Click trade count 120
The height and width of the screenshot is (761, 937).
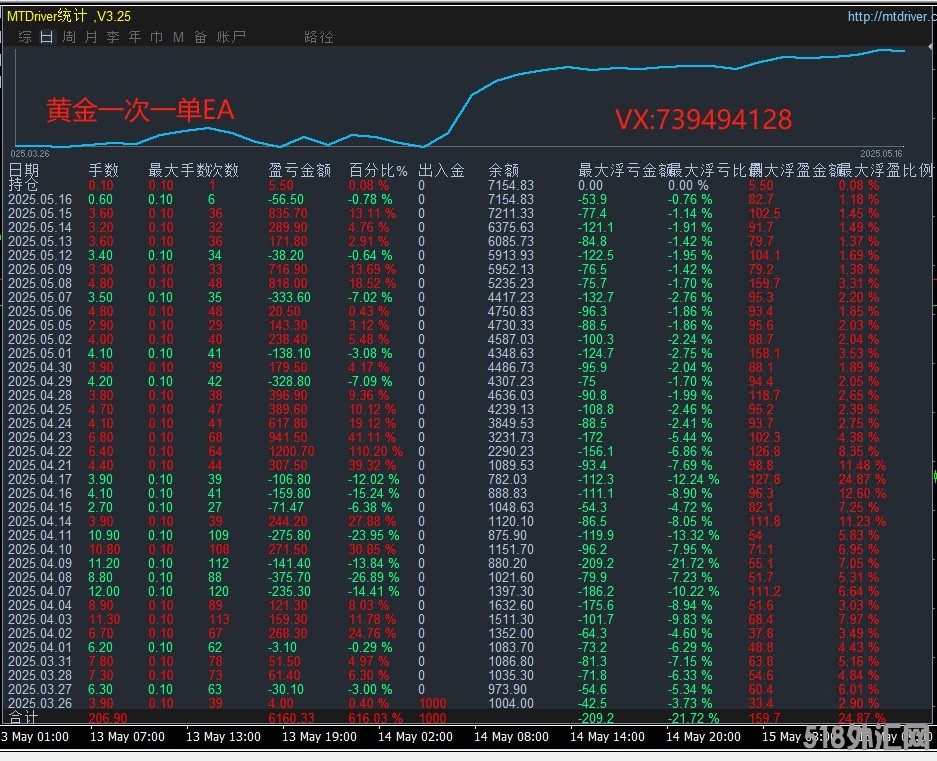[x=219, y=591]
